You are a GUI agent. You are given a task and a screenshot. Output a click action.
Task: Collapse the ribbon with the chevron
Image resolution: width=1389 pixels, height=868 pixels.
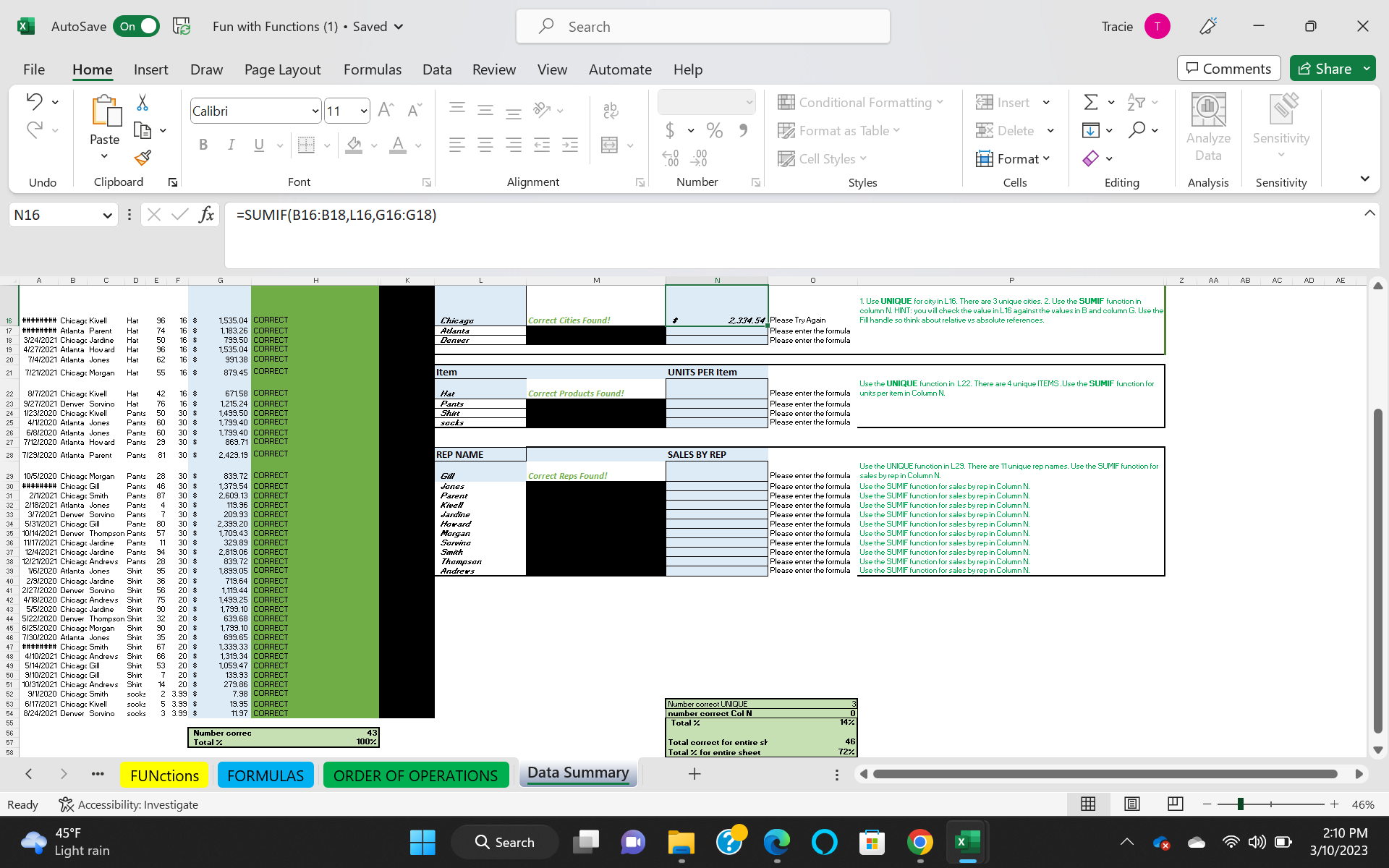coord(1366,179)
